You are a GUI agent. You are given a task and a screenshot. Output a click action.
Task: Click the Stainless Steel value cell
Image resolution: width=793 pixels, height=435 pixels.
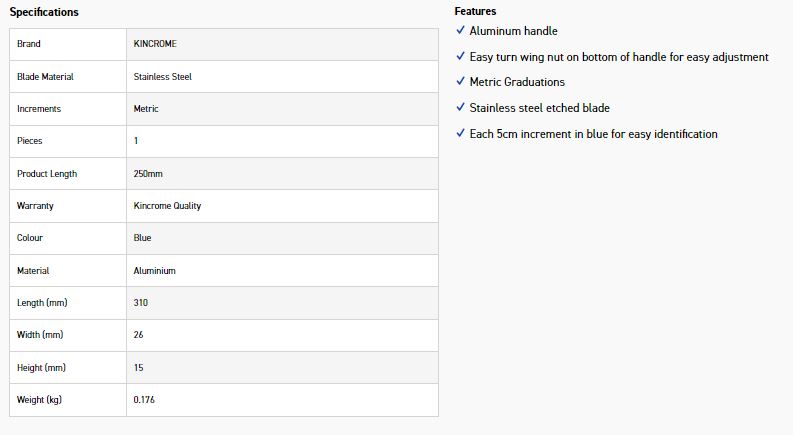pos(162,77)
